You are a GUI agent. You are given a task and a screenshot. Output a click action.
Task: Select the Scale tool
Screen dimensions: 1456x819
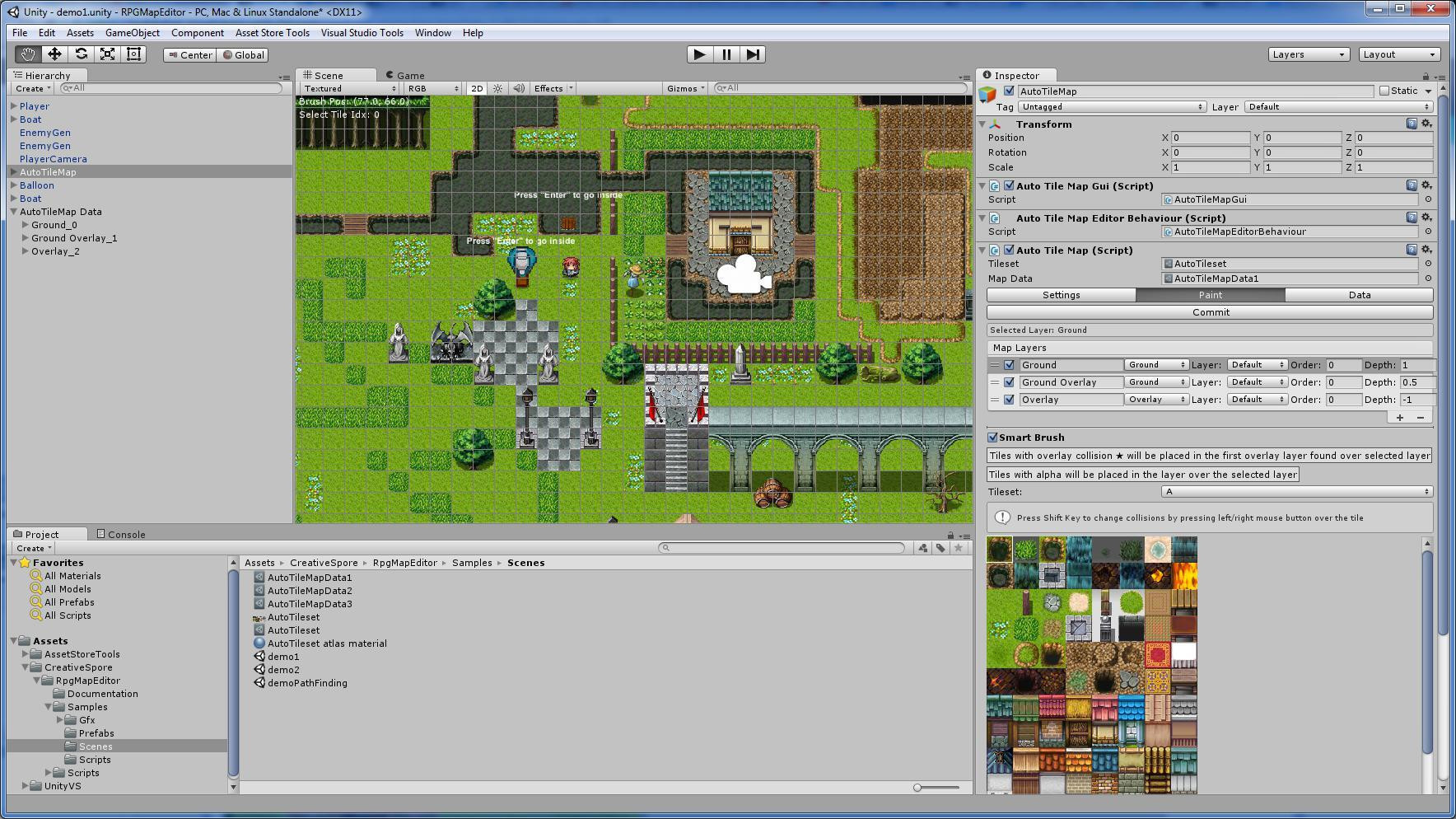(107, 54)
